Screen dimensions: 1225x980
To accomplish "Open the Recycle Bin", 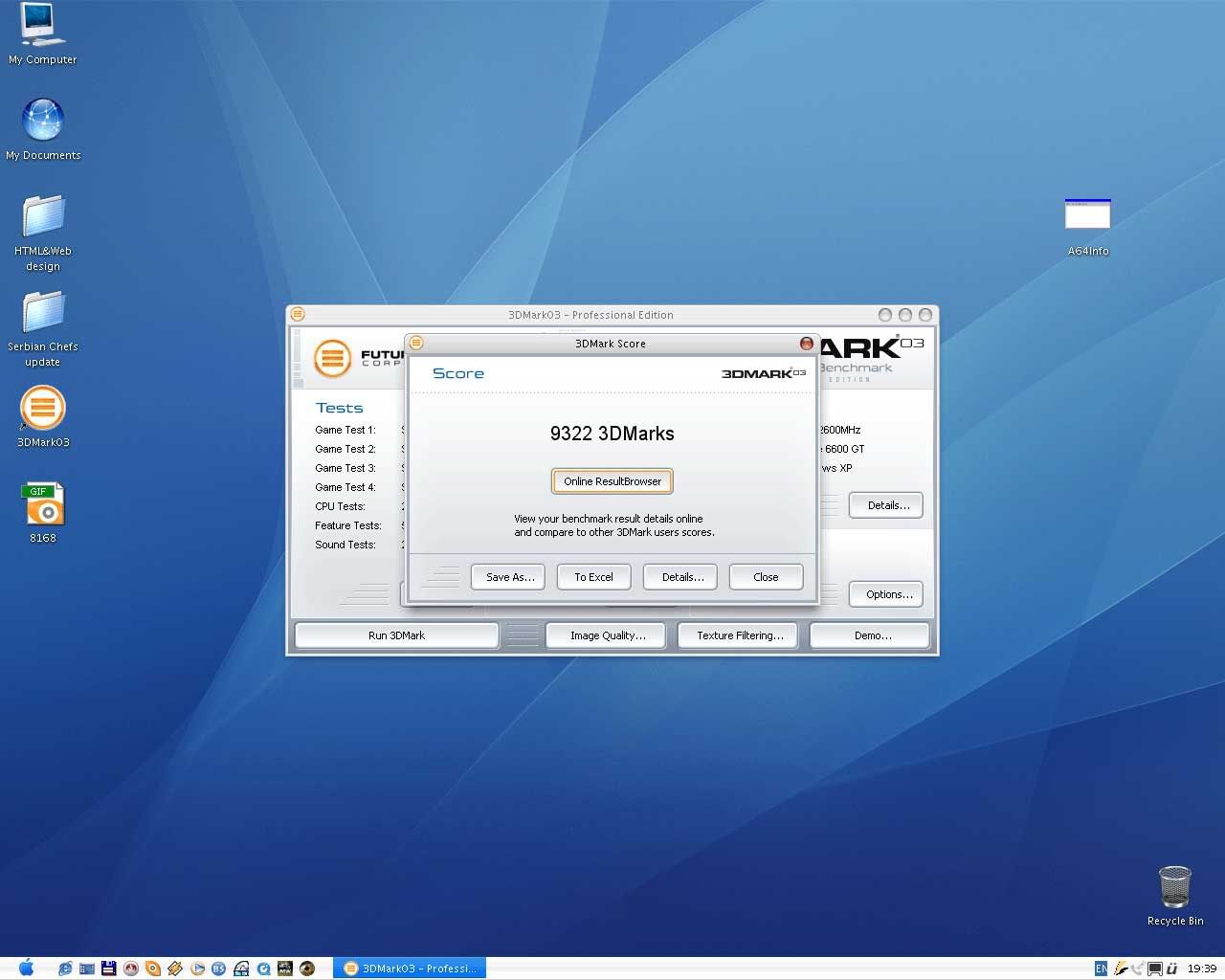I will click(x=1174, y=895).
